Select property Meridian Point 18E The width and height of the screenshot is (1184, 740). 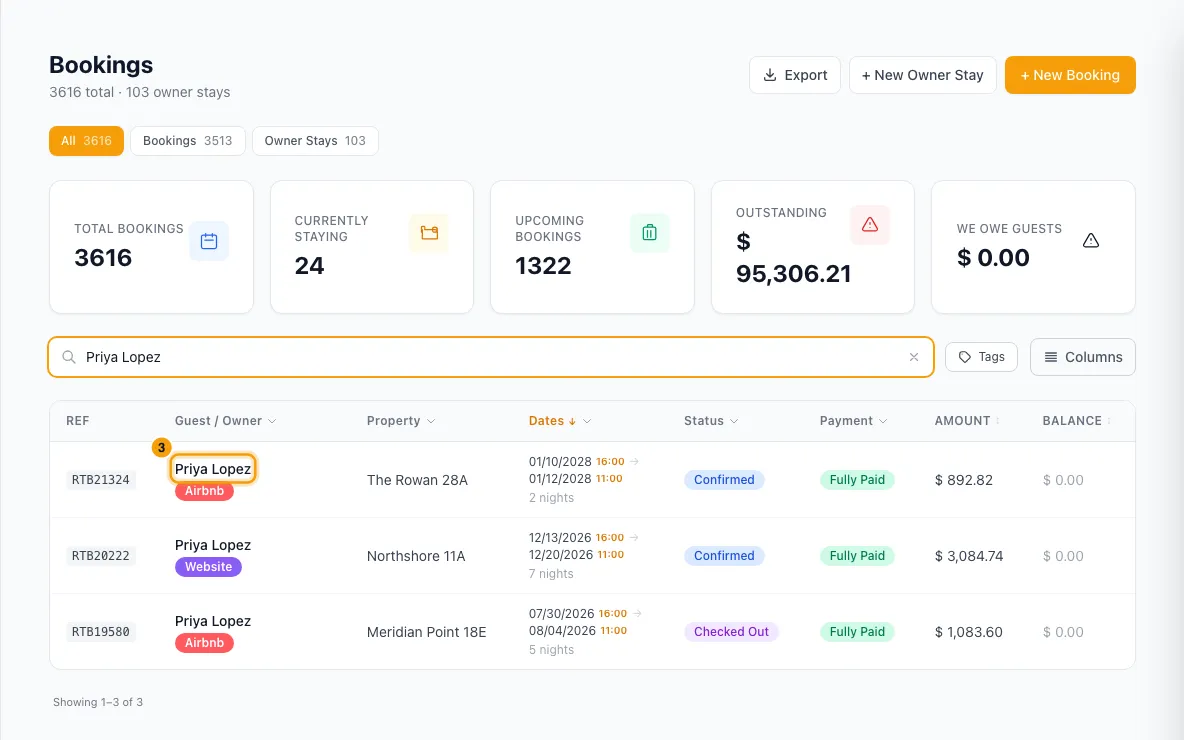click(427, 632)
